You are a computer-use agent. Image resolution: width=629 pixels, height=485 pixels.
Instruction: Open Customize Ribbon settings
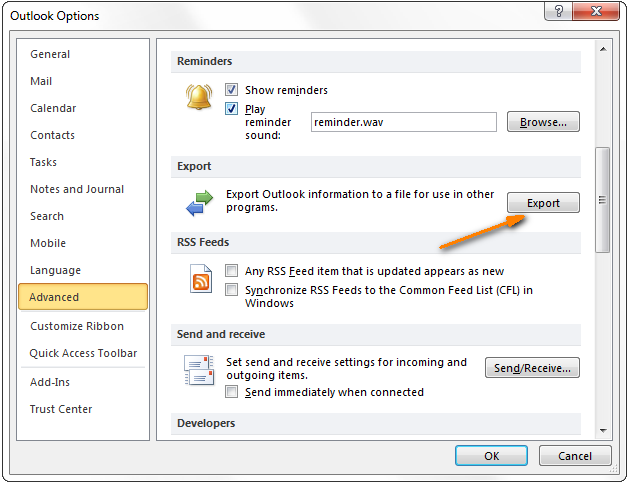pyautogui.click(x=77, y=326)
